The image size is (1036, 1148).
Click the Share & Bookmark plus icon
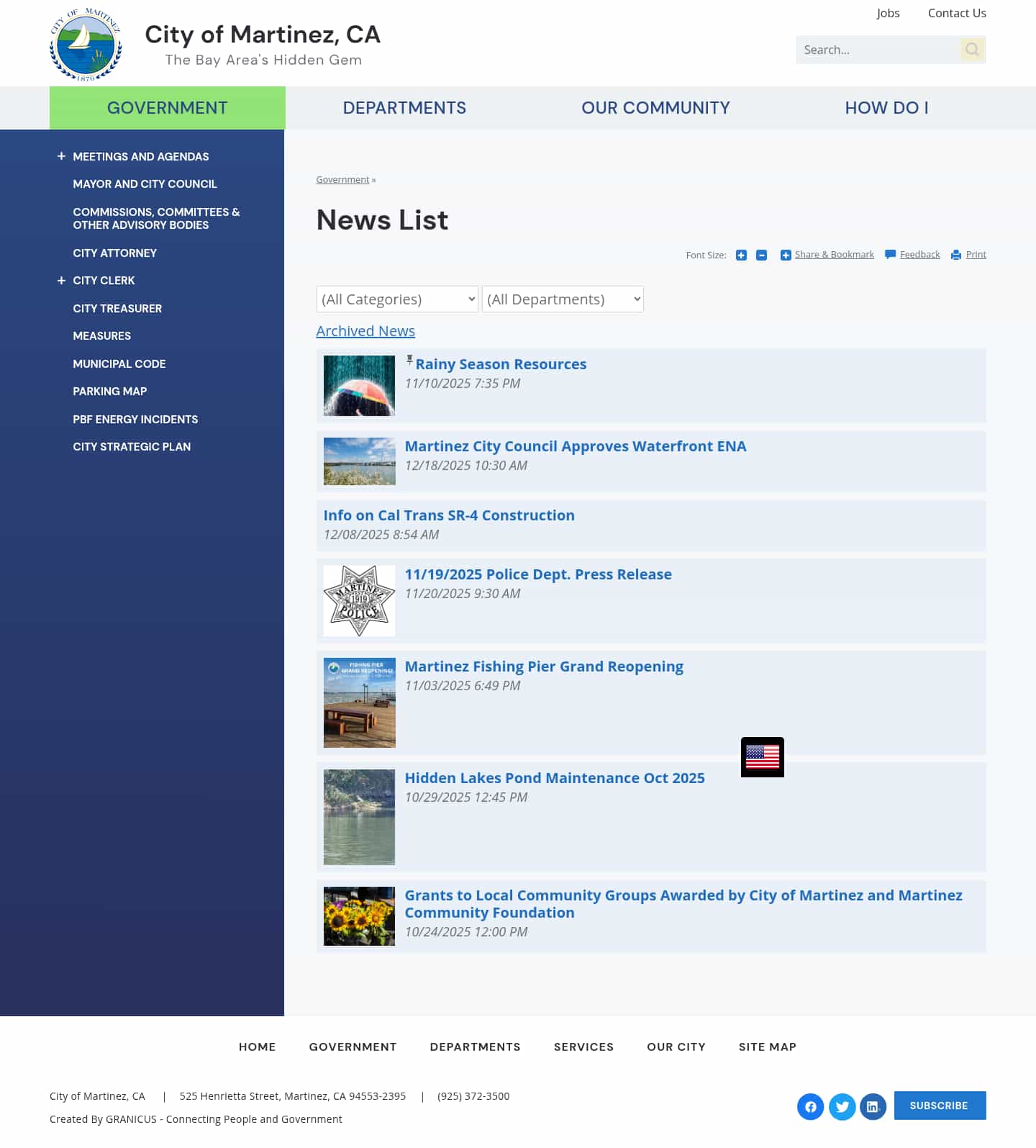click(786, 255)
